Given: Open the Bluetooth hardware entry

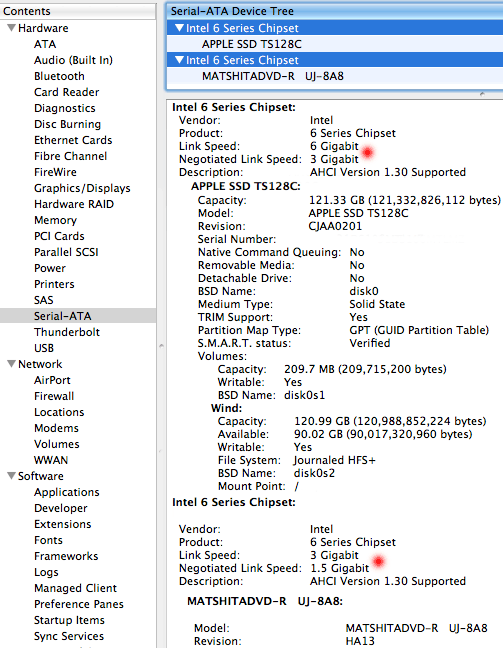Looking at the screenshot, I should pos(59,76).
